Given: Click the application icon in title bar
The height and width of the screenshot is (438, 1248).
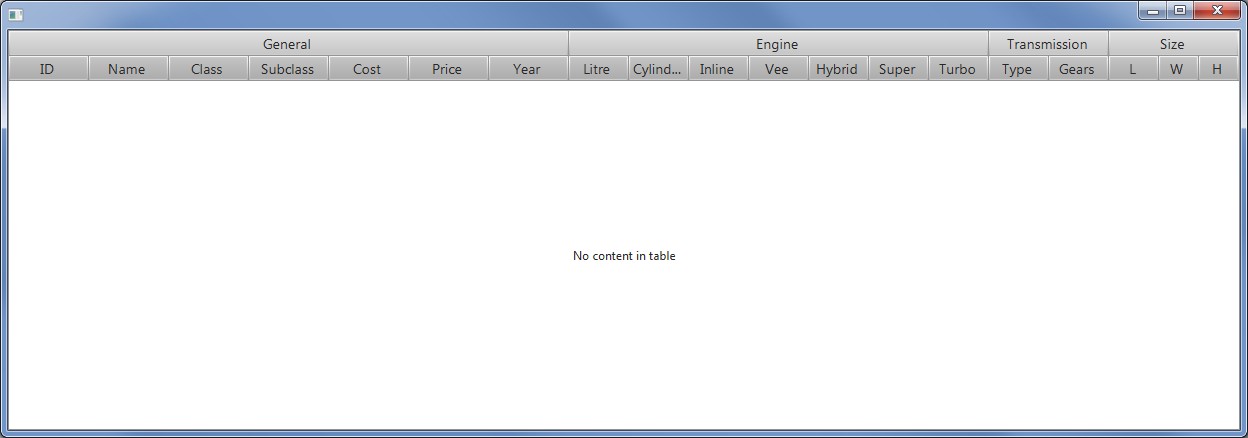Looking at the screenshot, I should pos(15,14).
